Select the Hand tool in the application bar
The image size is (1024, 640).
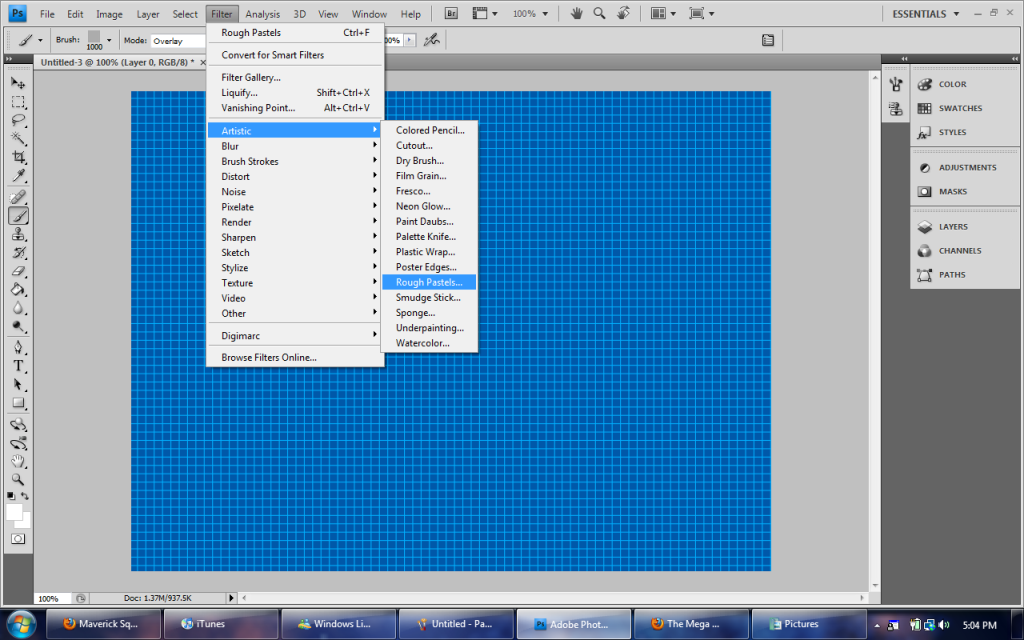pos(577,14)
